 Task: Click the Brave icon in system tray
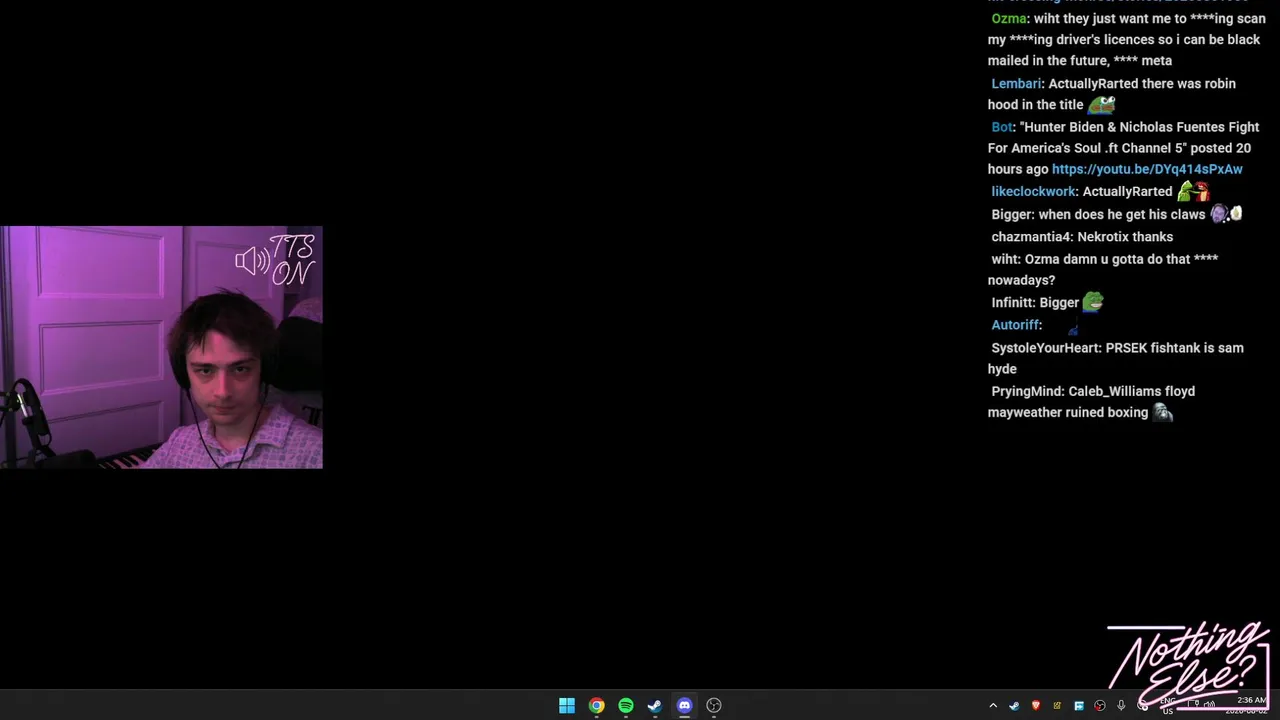(x=1036, y=705)
